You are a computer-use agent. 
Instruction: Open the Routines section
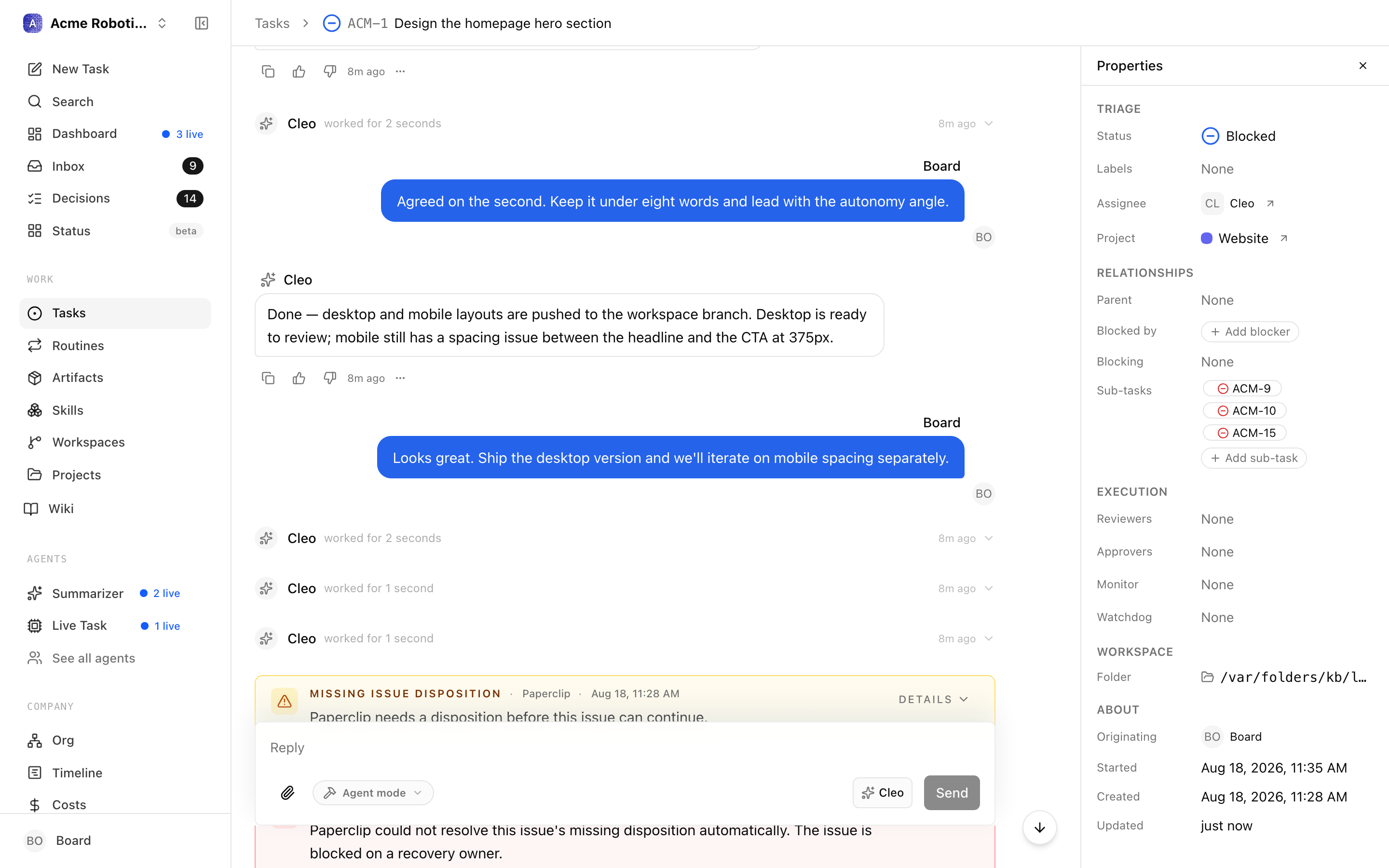click(115, 346)
